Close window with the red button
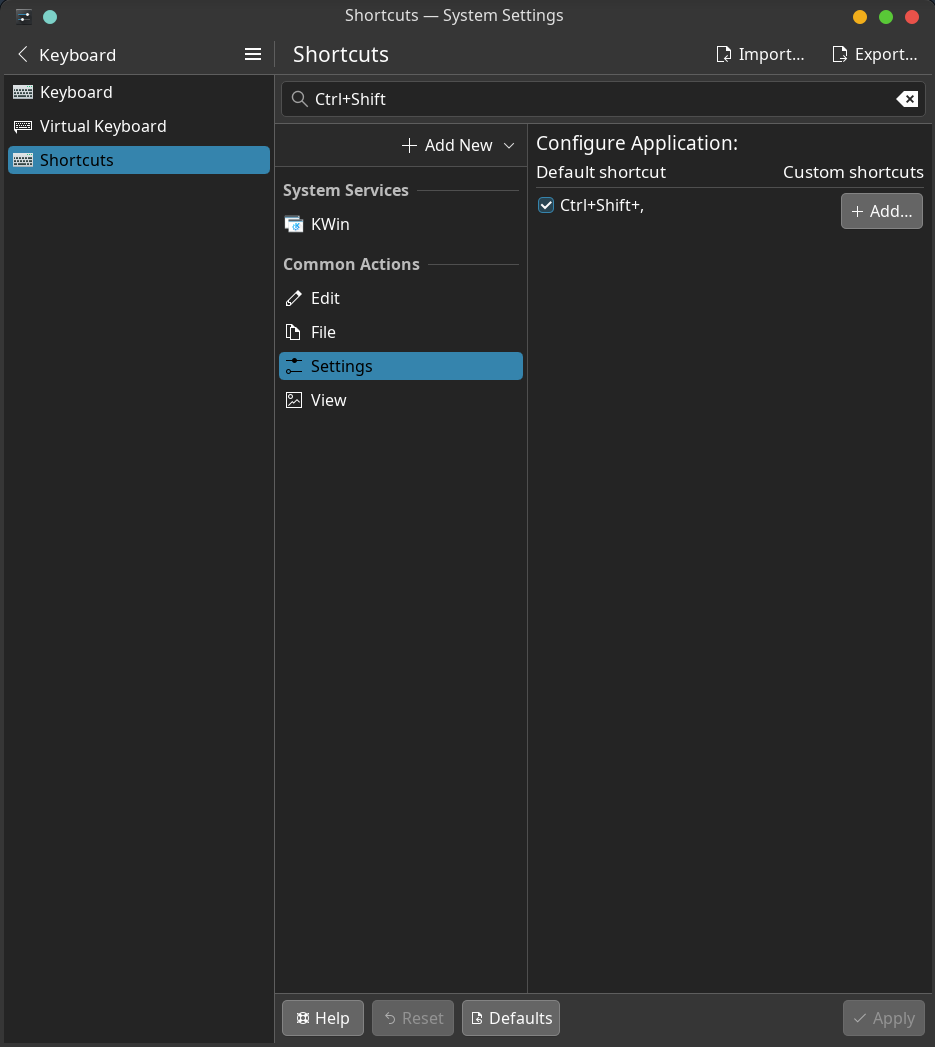935x1047 pixels. pyautogui.click(x=912, y=17)
